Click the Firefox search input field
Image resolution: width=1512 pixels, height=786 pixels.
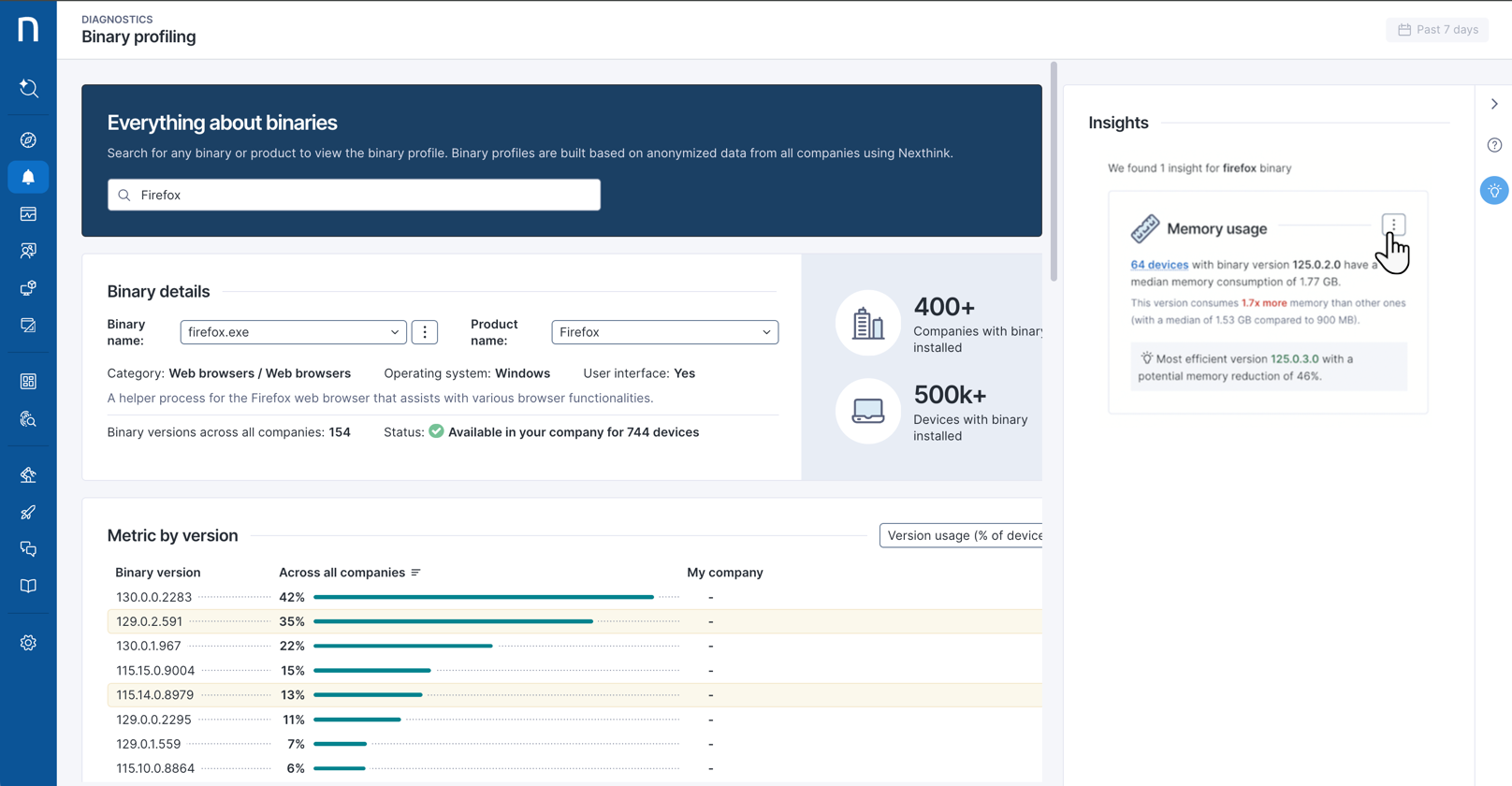pos(354,195)
